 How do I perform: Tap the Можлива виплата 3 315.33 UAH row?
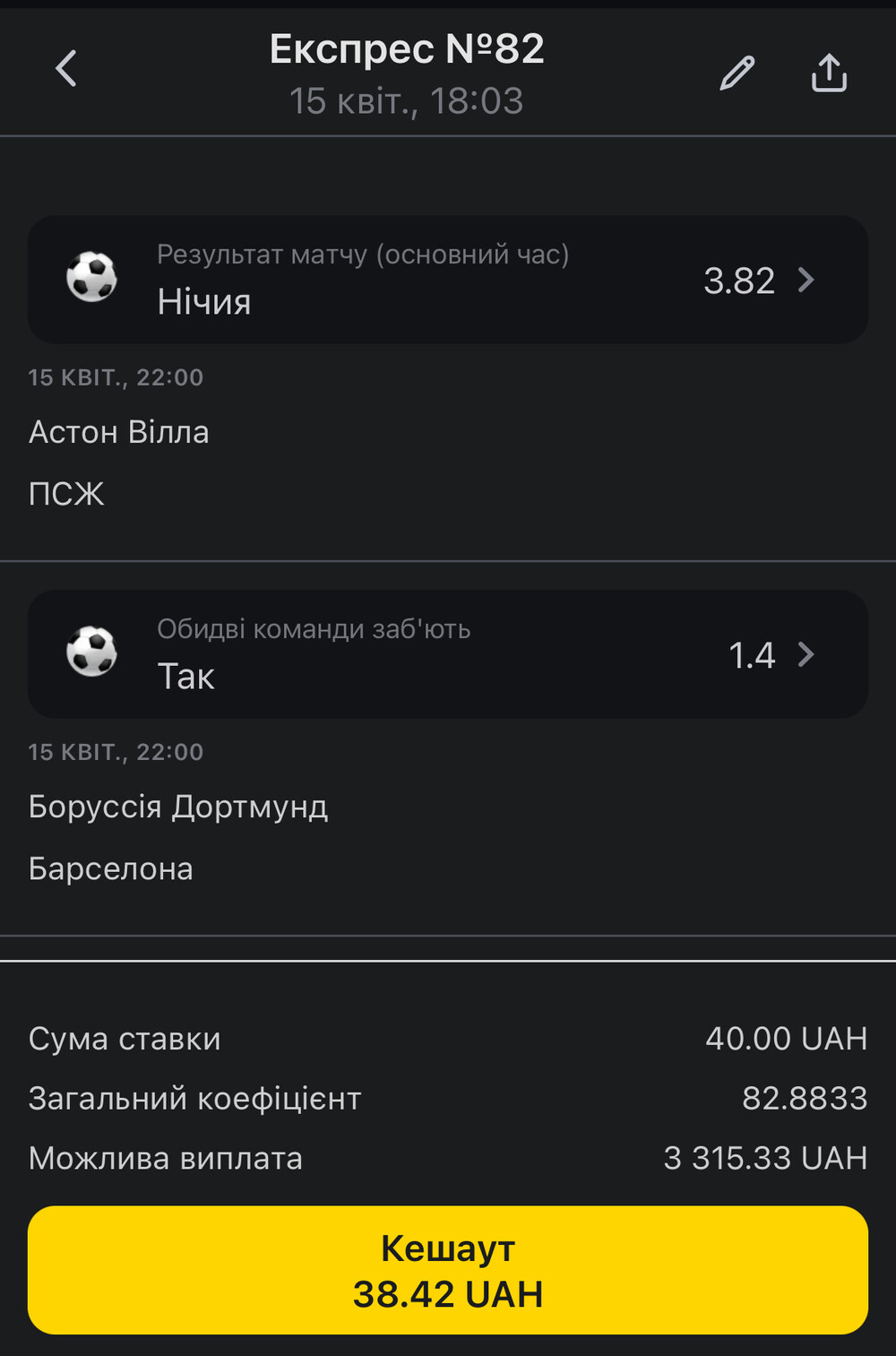click(x=448, y=1158)
